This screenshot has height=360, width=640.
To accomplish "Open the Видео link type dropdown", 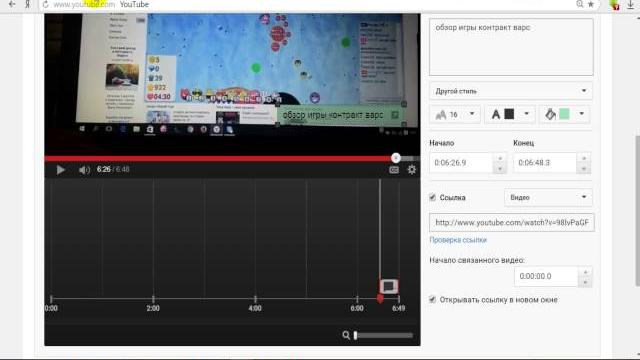I will tap(548, 198).
